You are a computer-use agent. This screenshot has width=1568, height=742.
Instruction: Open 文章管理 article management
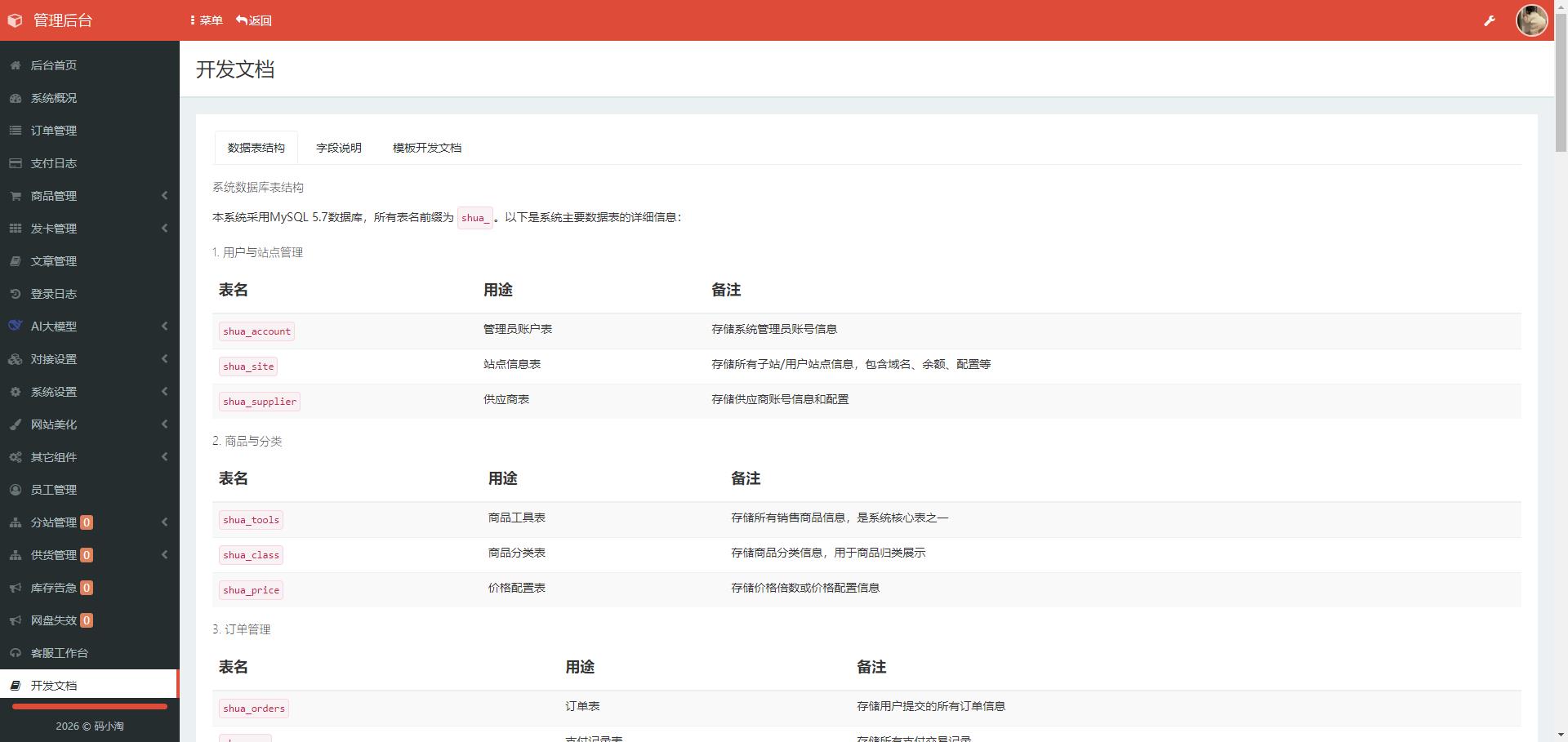click(54, 261)
